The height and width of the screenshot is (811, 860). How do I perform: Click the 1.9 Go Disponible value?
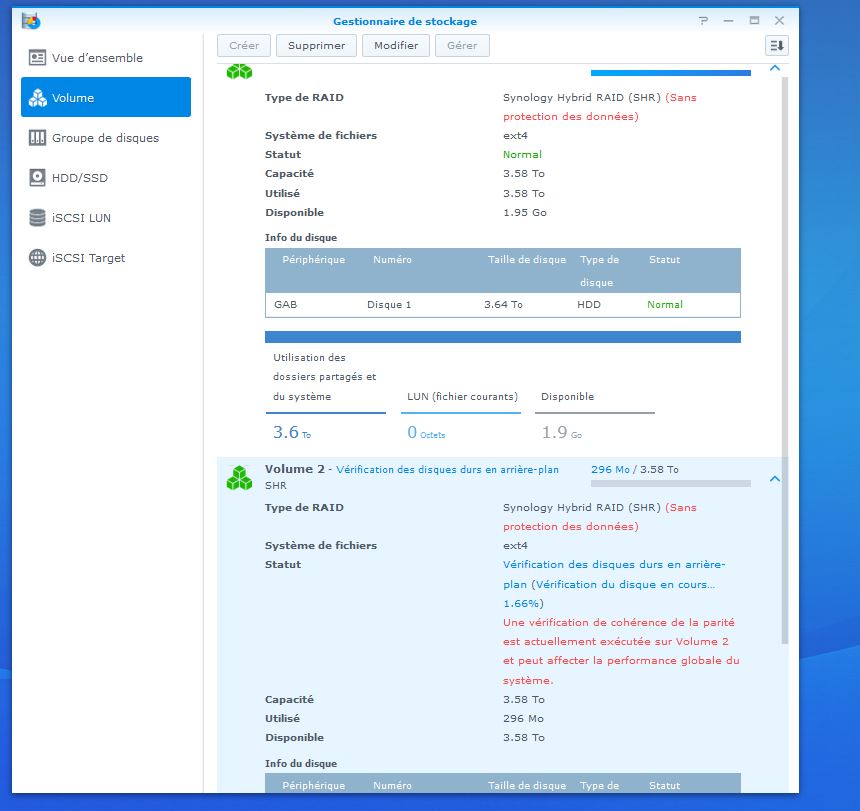(x=562, y=433)
